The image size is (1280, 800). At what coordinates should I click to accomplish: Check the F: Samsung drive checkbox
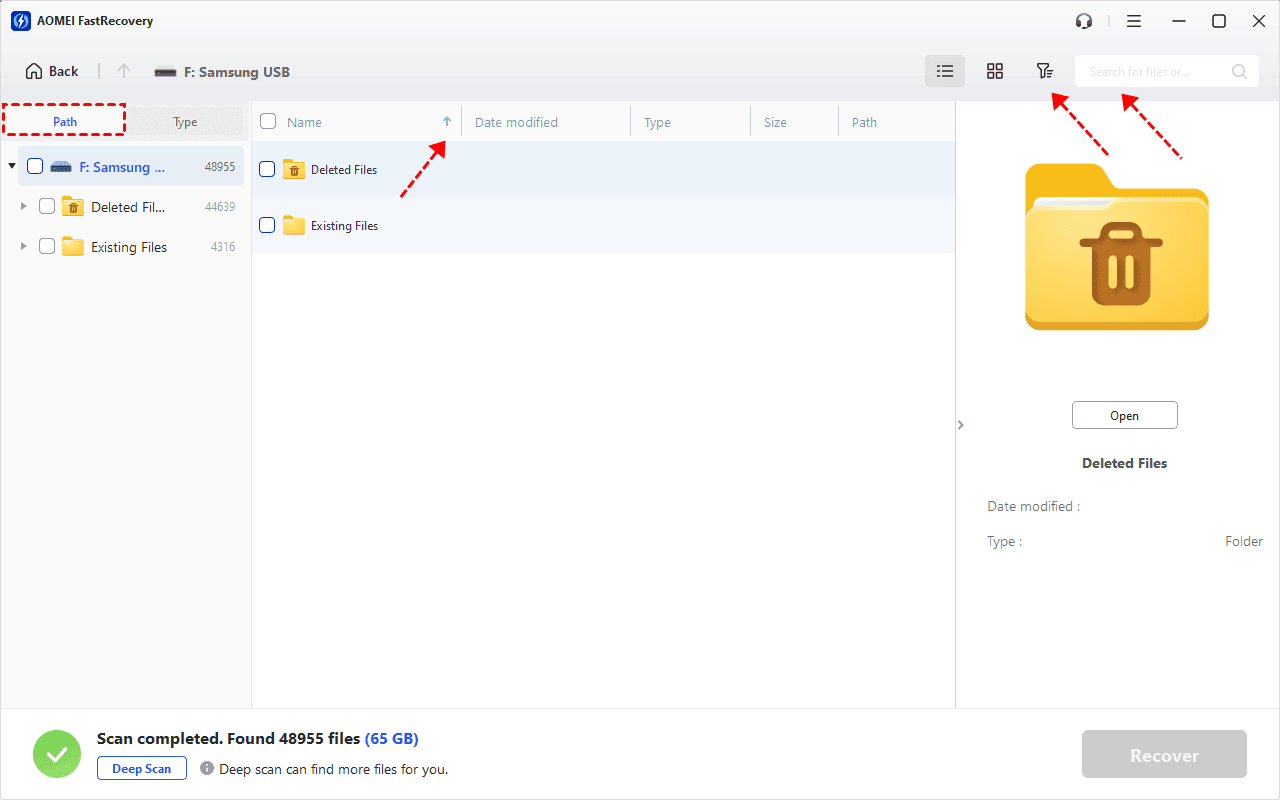[x=35, y=167]
